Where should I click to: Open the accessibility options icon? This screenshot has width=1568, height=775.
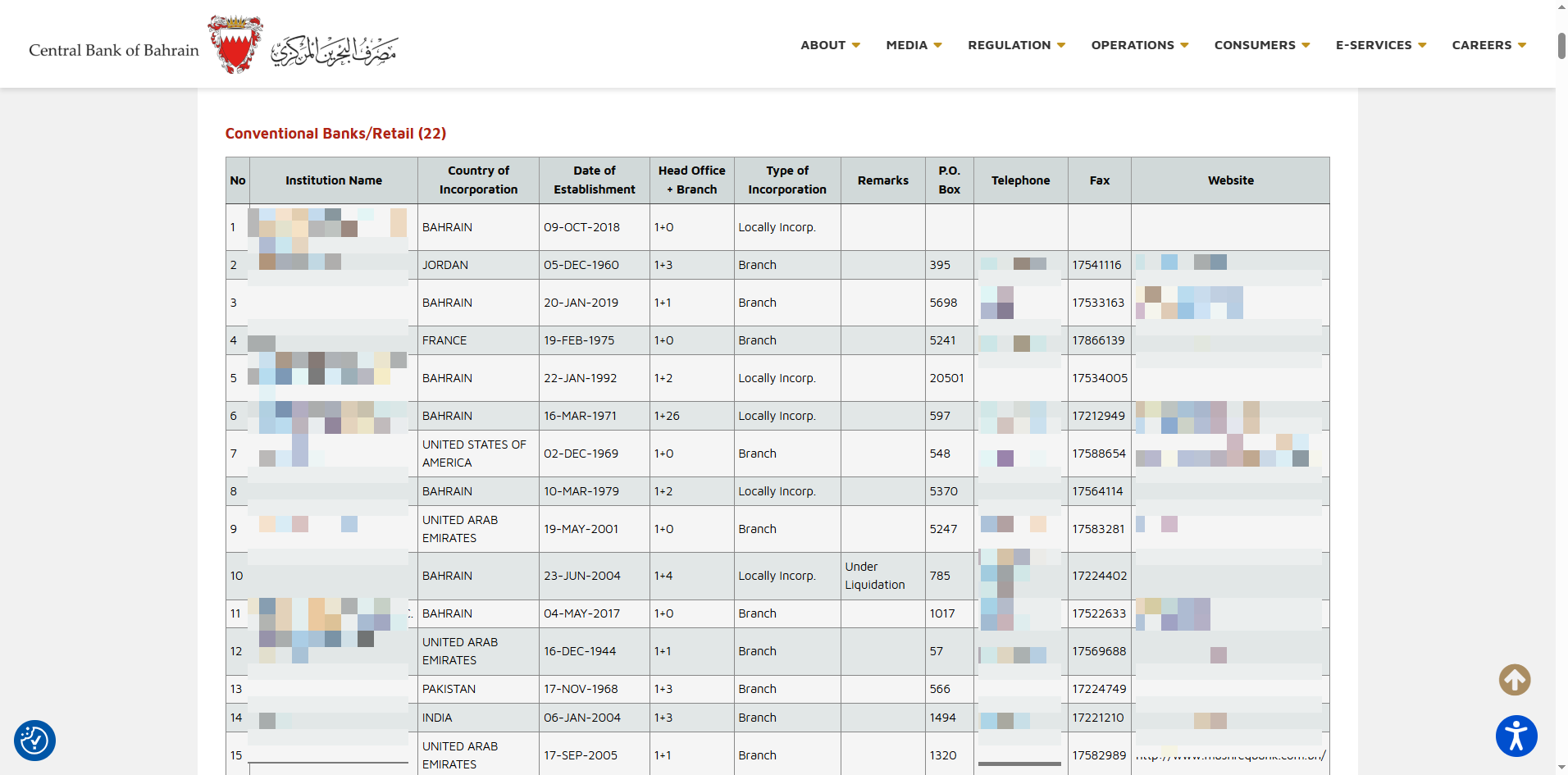[1516, 736]
